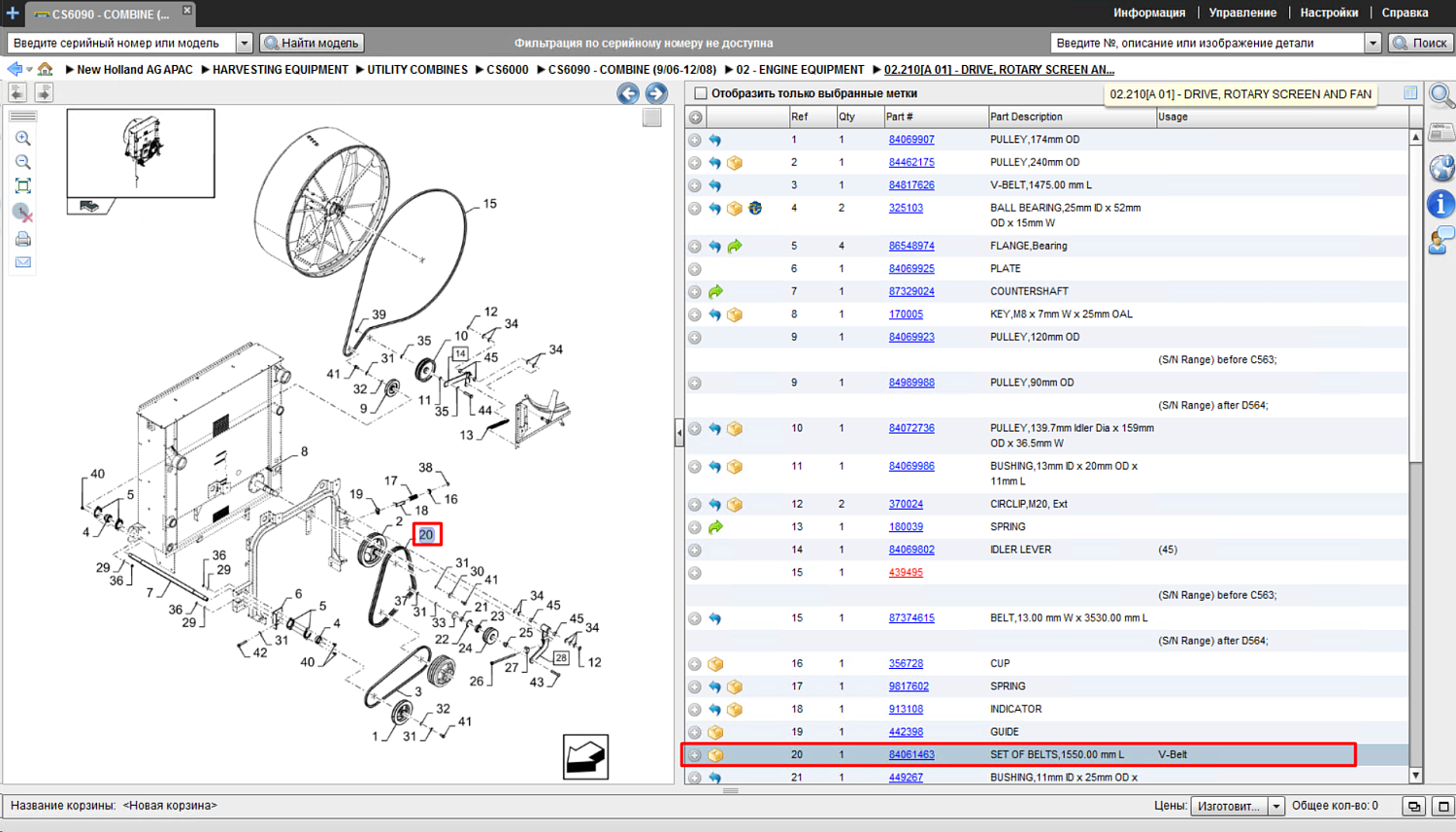Add all parts using header plus button
The height and width of the screenshot is (832, 1456).
(696, 117)
